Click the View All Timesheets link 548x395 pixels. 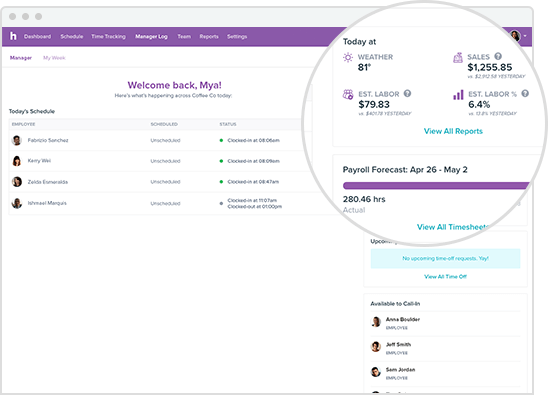[453, 227]
